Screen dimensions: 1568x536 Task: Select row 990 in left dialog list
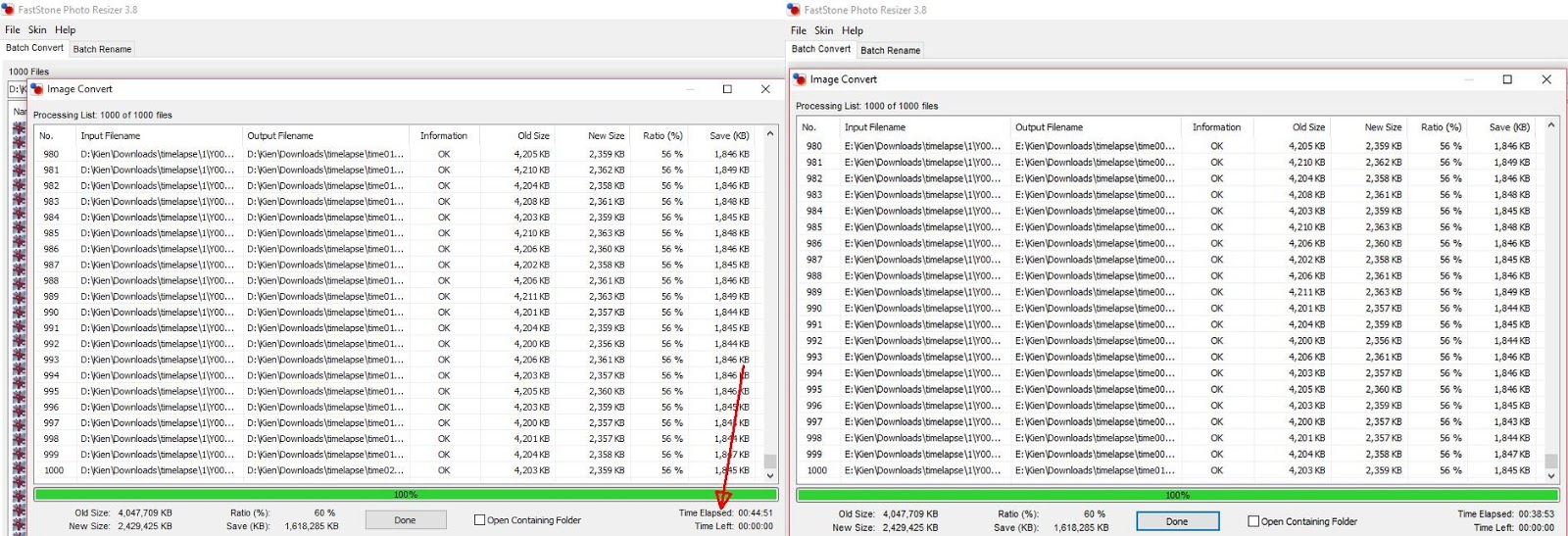(x=398, y=313)
